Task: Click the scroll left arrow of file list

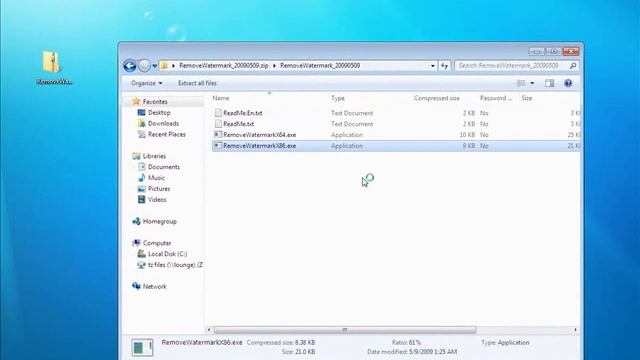Action: pyautogui.click(x=209, y=330)
